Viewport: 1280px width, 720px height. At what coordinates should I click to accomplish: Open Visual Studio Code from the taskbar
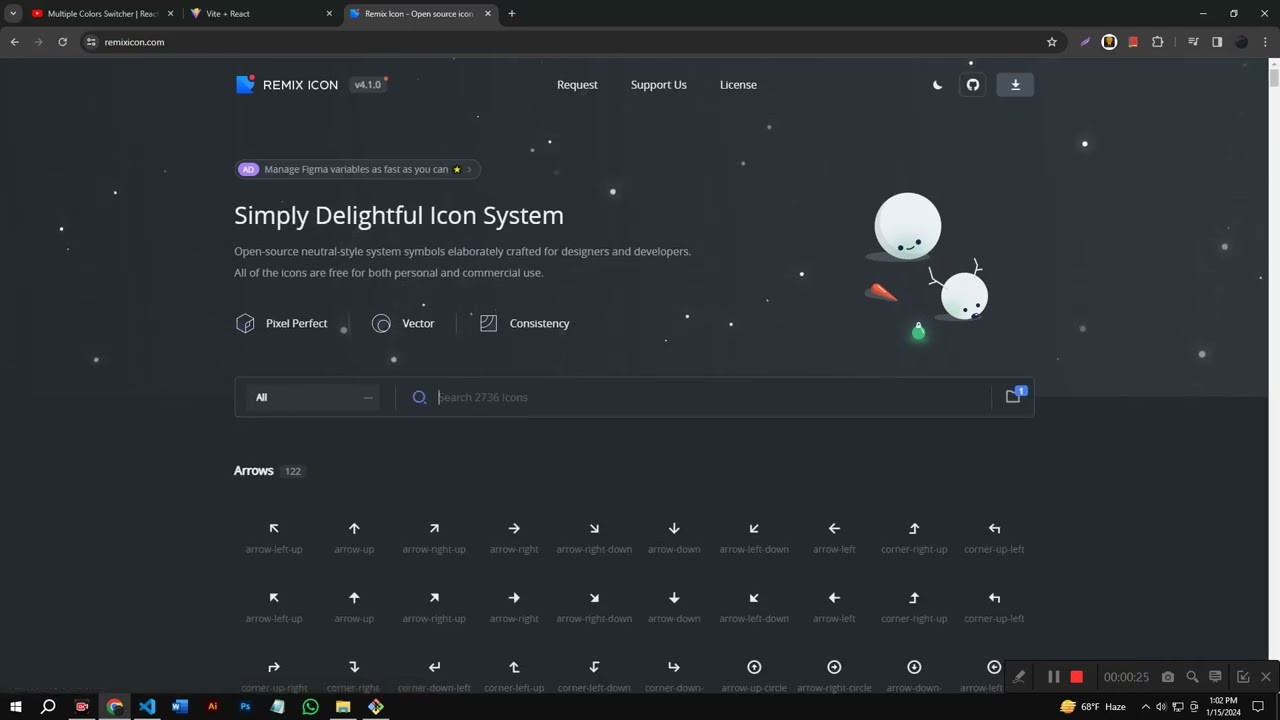click(147, 706)
